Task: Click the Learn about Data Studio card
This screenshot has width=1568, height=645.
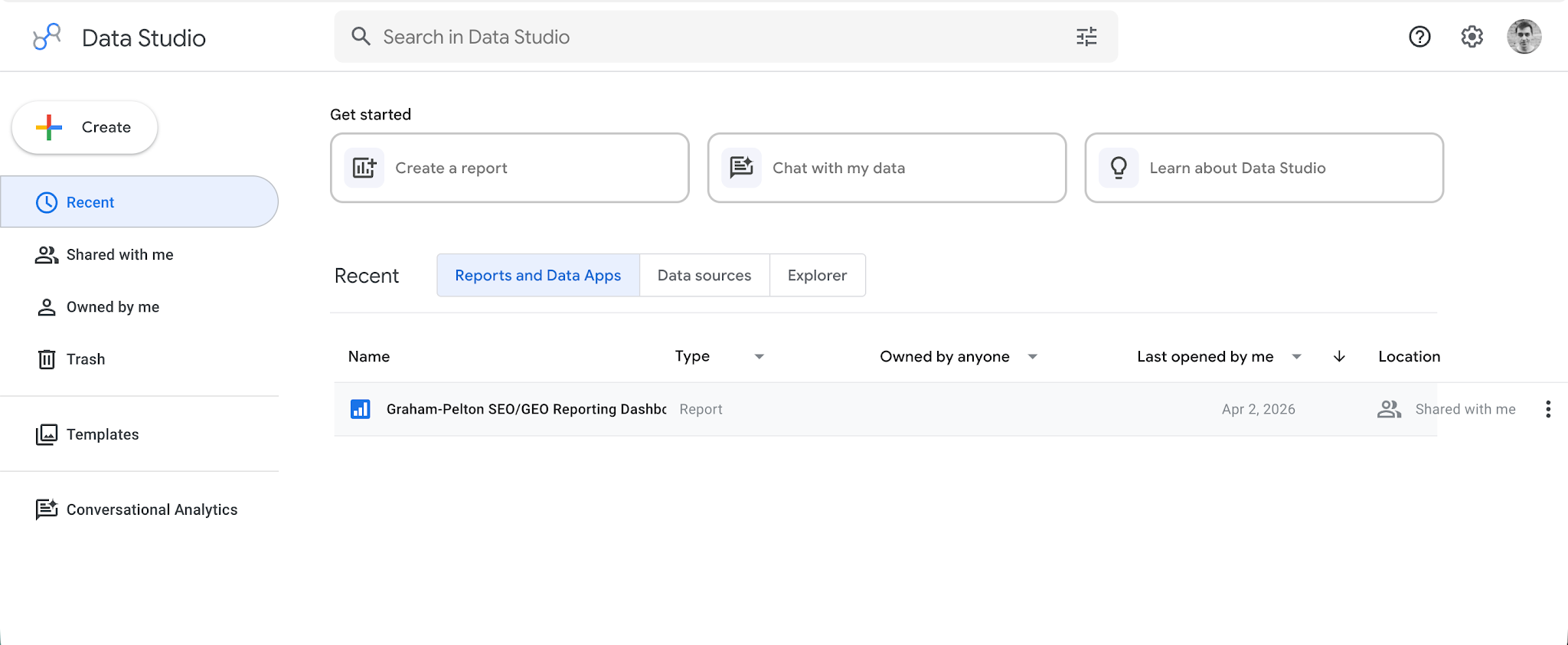Action: point(1264,168)
